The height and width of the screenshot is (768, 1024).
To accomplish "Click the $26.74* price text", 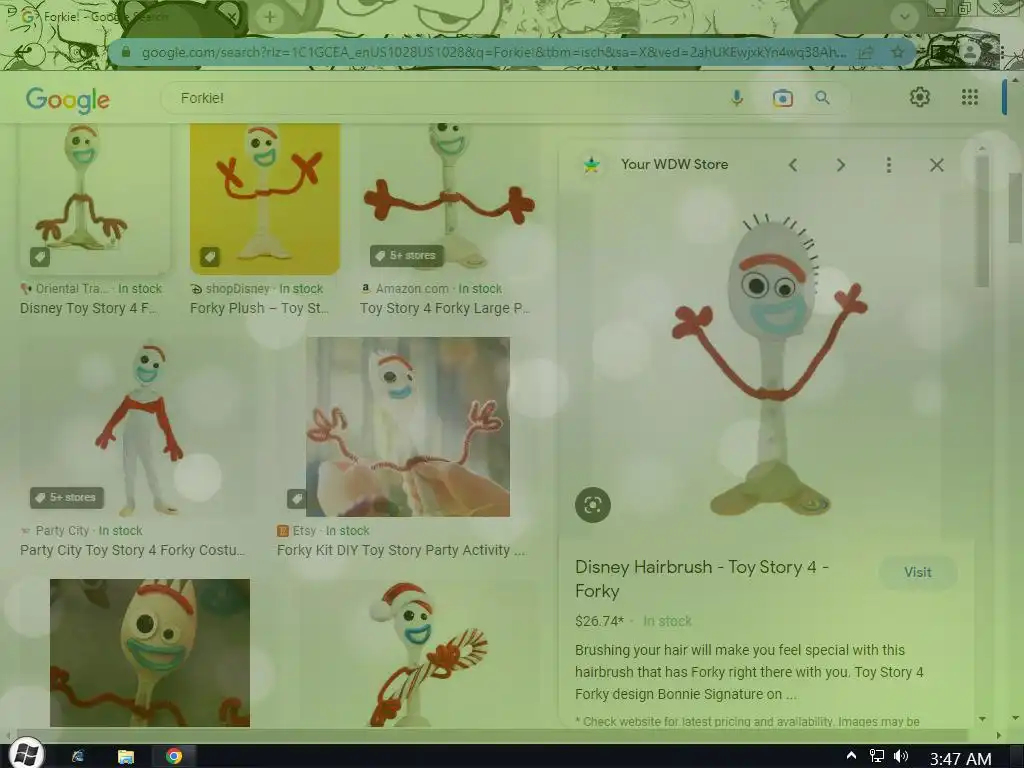I will pyautogui.click(x=599, y=621).
